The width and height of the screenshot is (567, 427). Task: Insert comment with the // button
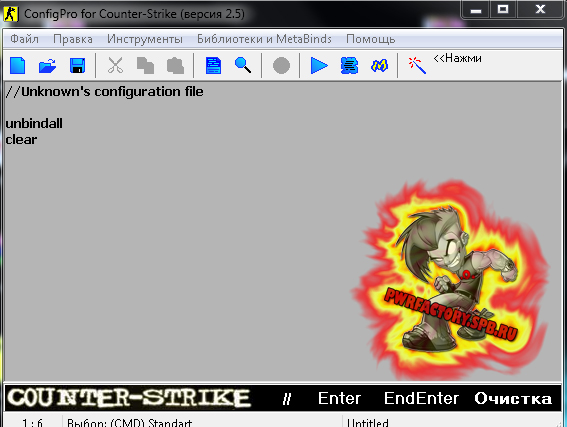287,399
